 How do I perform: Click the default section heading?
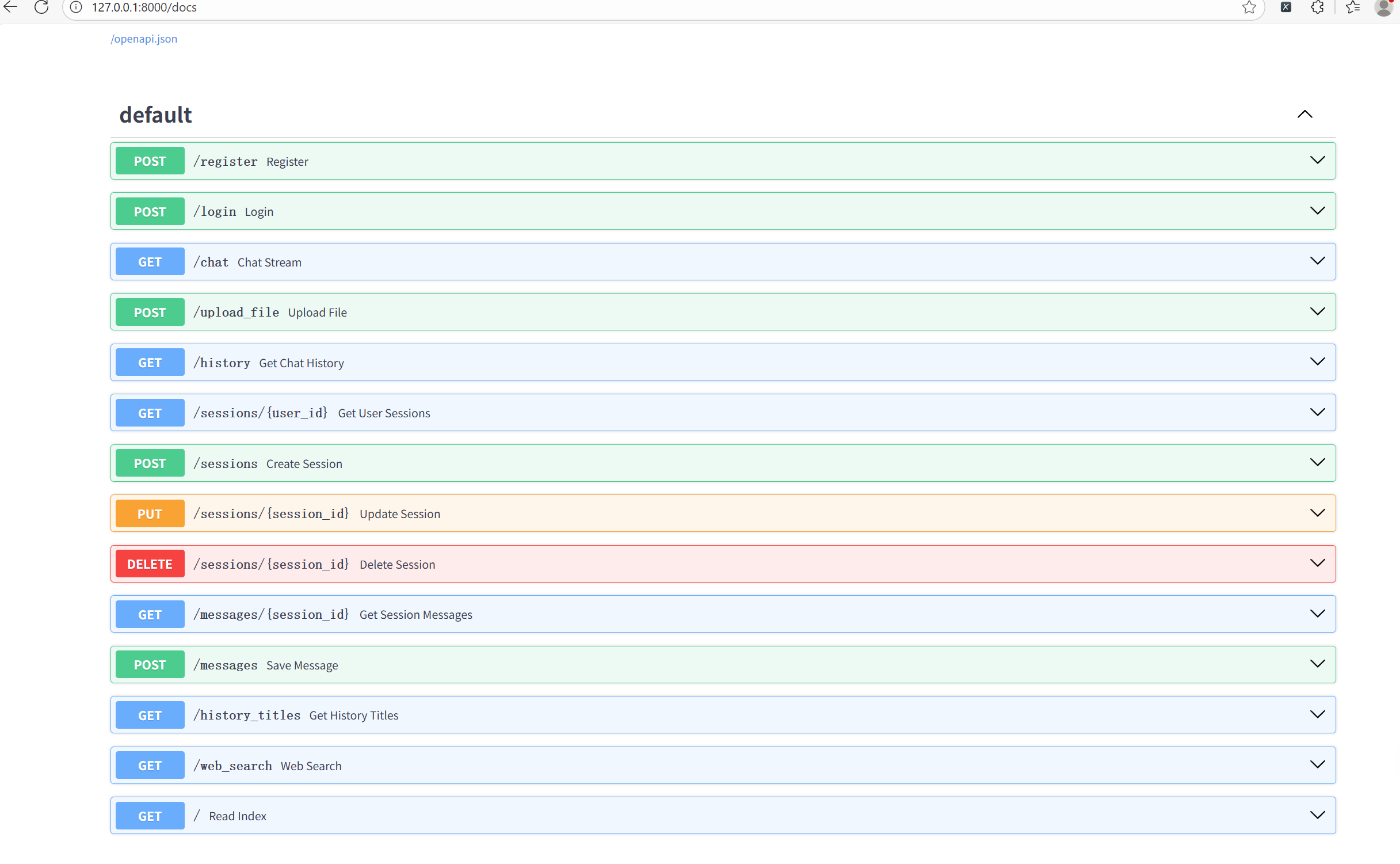[x=155, y=115]
